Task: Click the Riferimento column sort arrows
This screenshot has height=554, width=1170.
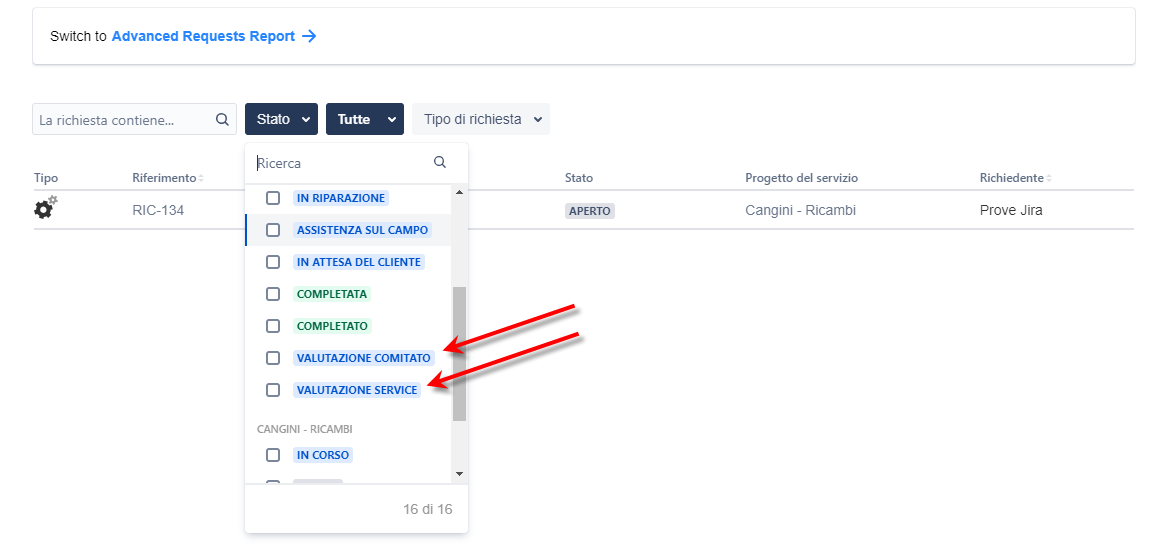Action: coord(201,178)
